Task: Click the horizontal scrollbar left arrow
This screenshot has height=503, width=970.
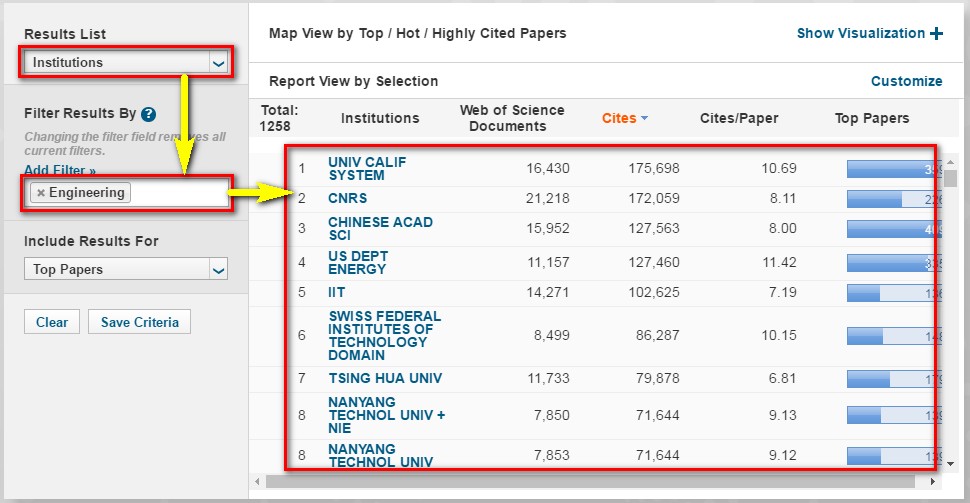Action: (x=258, y=481)
